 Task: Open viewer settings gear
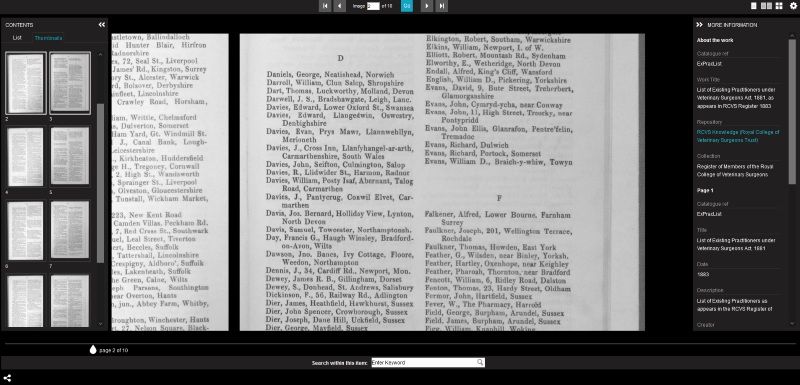[793, 6]
